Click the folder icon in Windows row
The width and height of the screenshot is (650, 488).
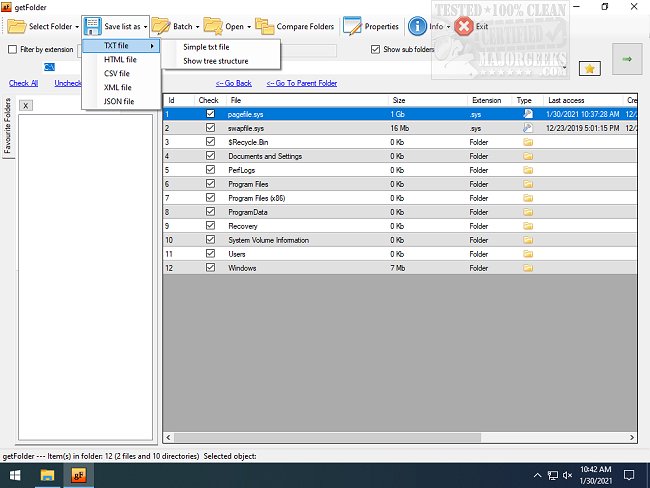[528, 268]
